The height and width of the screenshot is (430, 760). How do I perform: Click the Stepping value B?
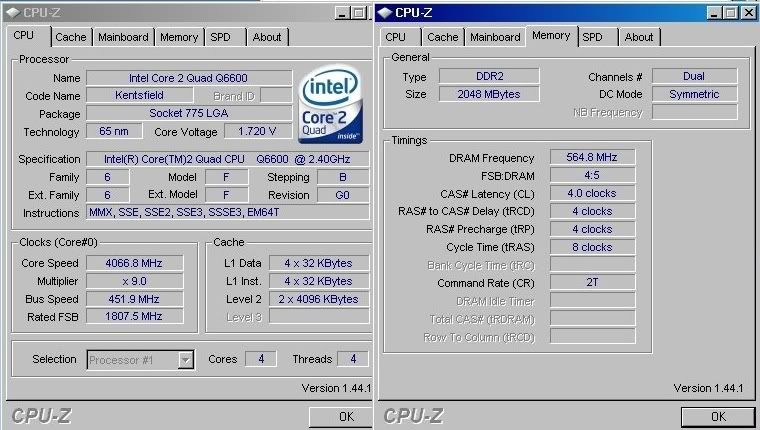tap(343, 177)
